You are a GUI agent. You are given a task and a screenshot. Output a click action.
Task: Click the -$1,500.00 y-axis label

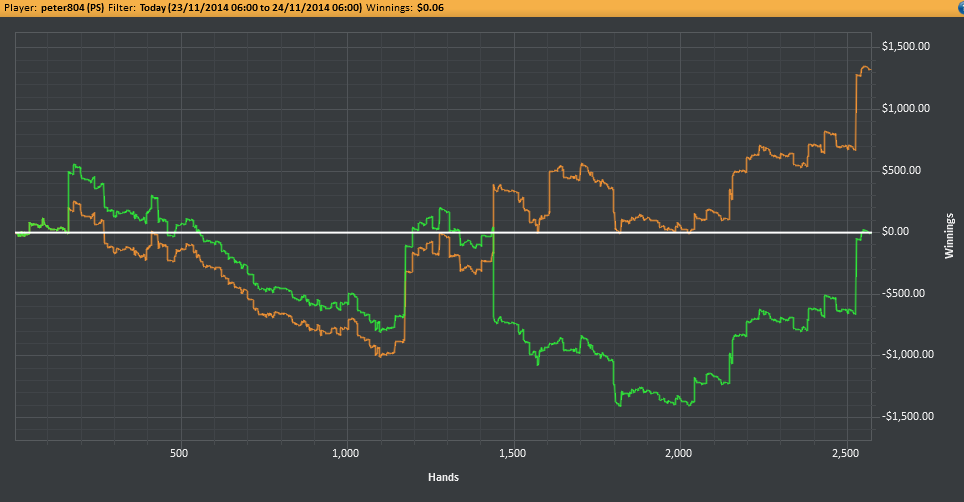[x=907, y=416]
